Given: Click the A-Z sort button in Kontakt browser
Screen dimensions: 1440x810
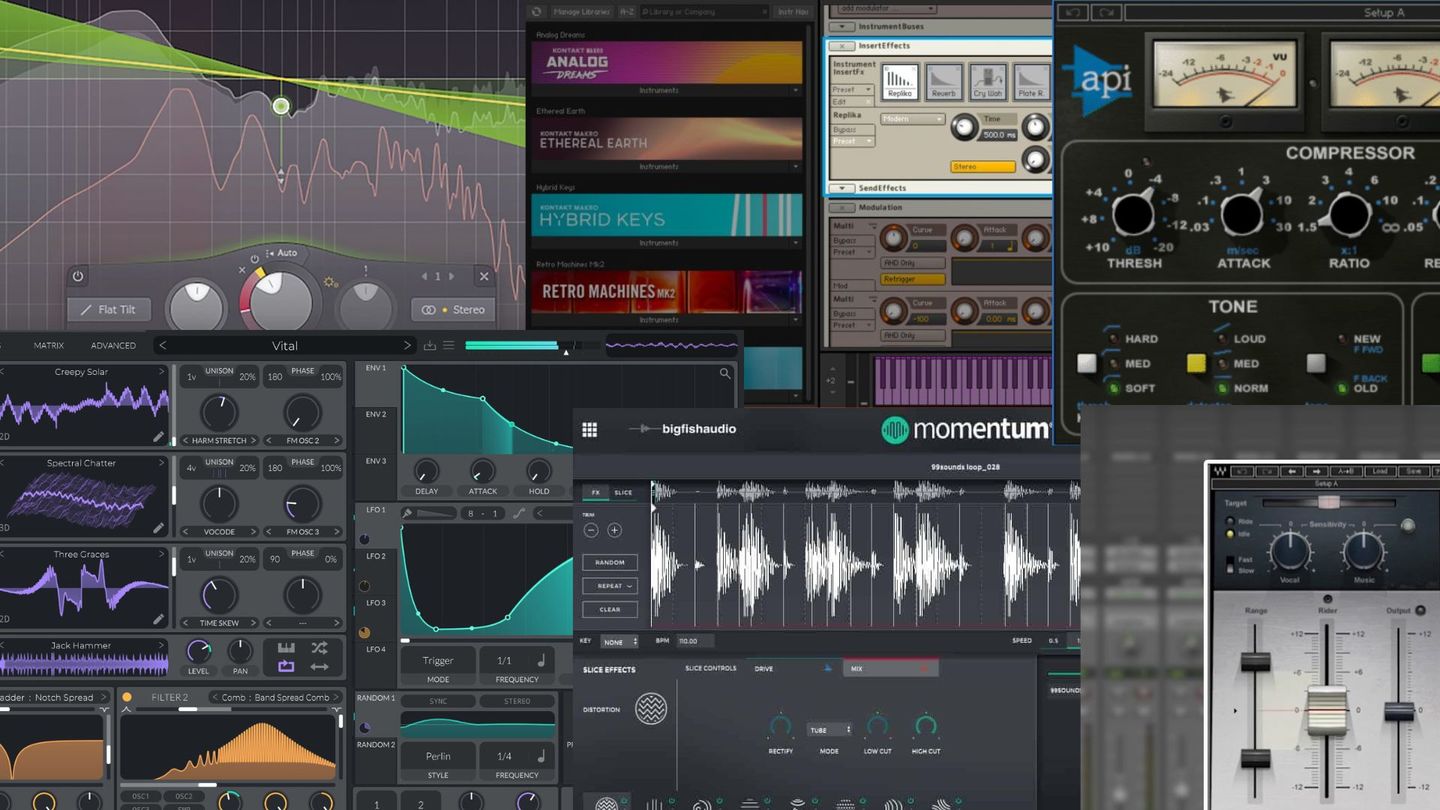Looking at the screenshot, I should pos(627,12).
